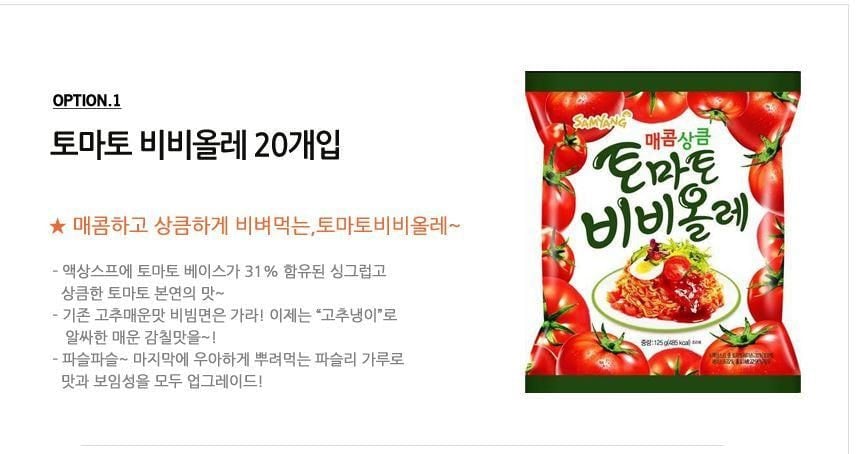This screenshot has height=454, width=857.
Task: Click the boiled egg on the noodle plate
Action: [x=642, y=269]
